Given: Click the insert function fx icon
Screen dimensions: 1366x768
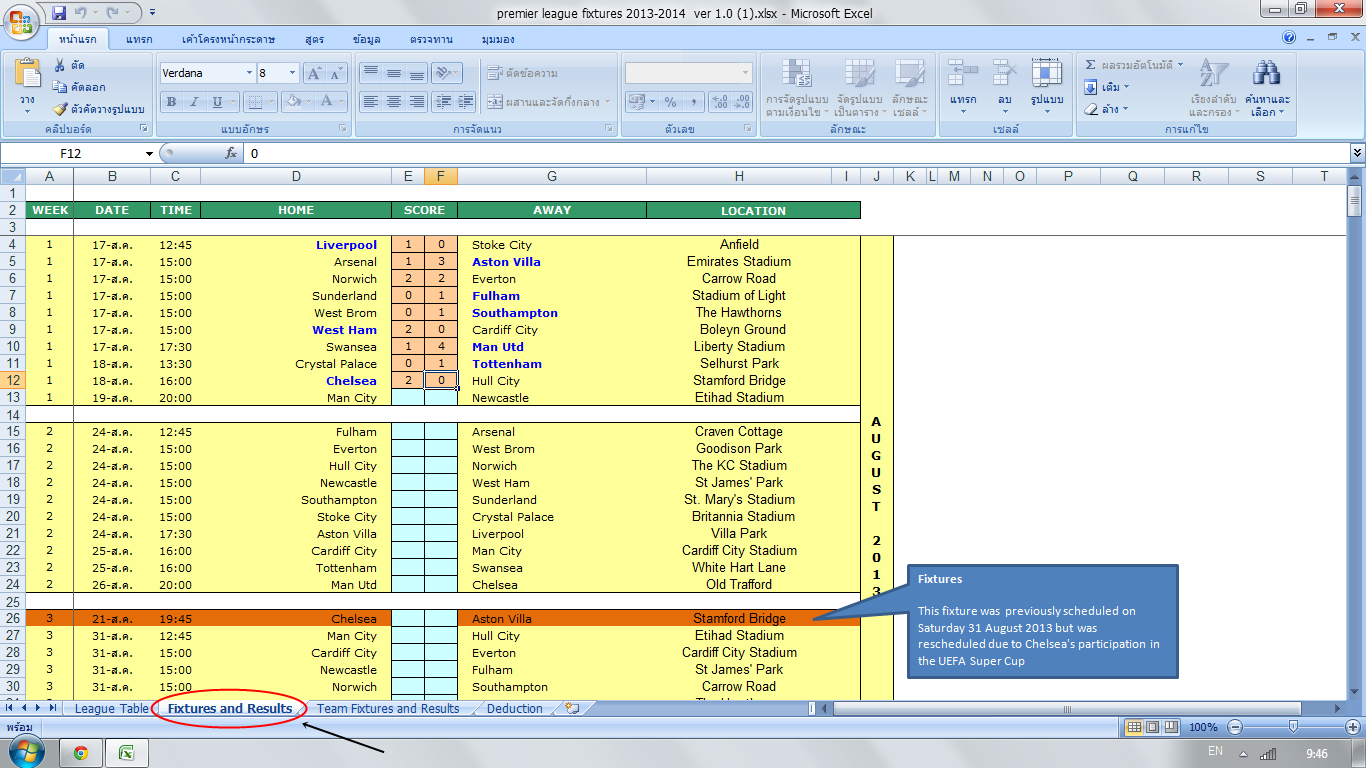Looking at the screenshot, I should coord(231,153).
